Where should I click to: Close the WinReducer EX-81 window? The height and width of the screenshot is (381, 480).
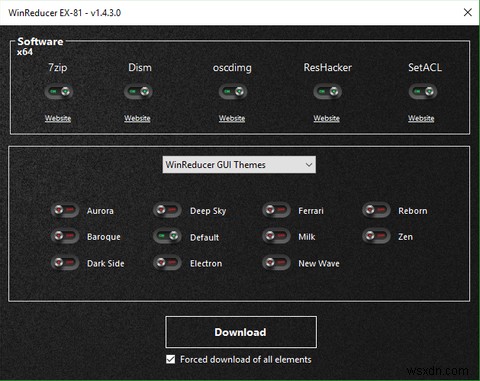coord(468,12)
